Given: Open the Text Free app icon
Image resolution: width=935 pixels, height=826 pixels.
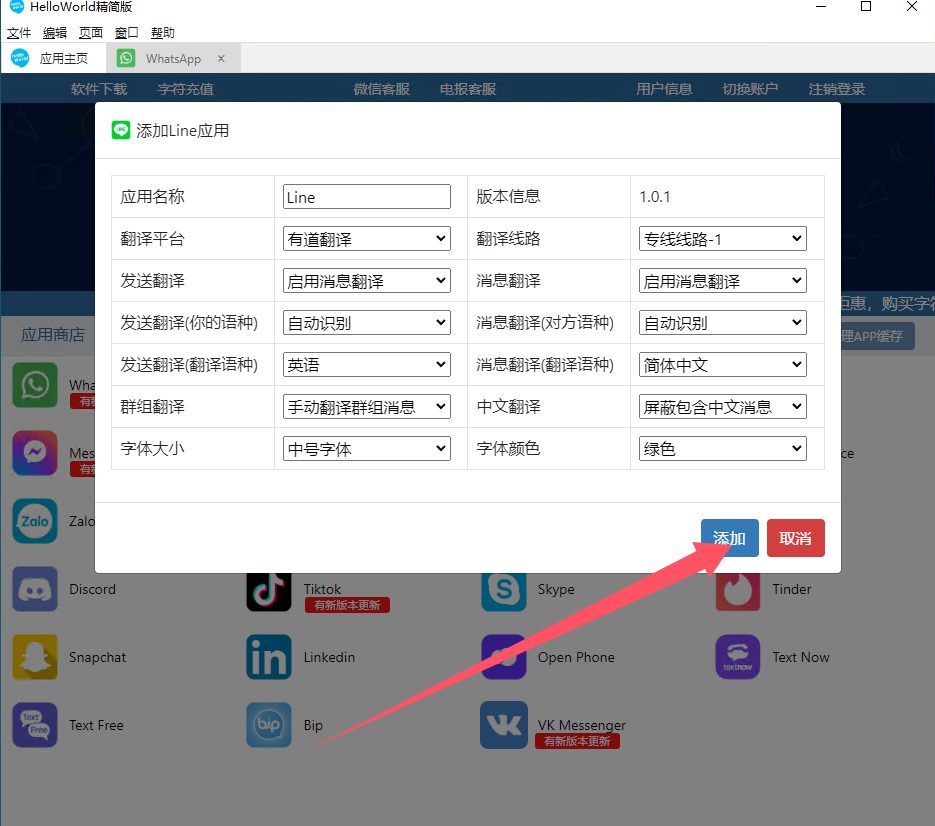Looking at the screenshot, I should tap(35, 725).
